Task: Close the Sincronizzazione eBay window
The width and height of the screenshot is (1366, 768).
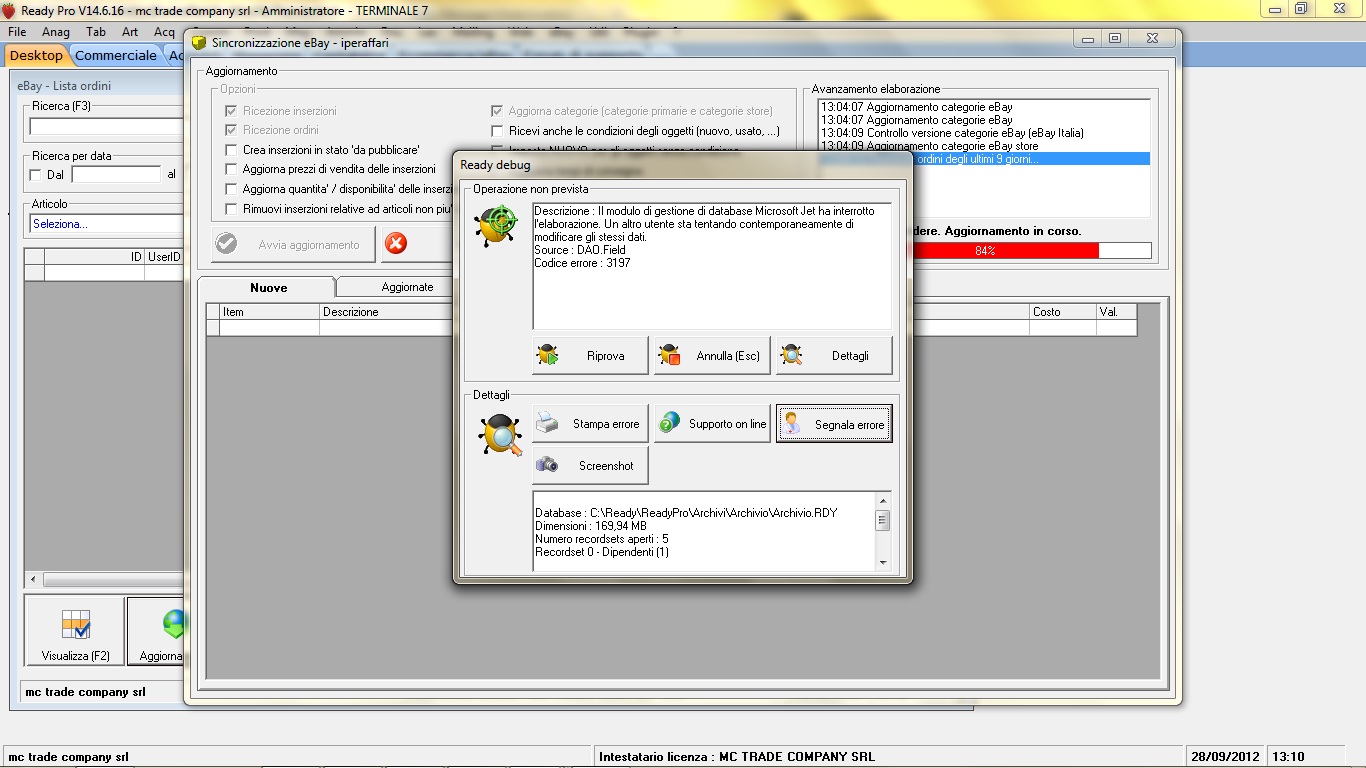Action: click(x=1152, y=38)
